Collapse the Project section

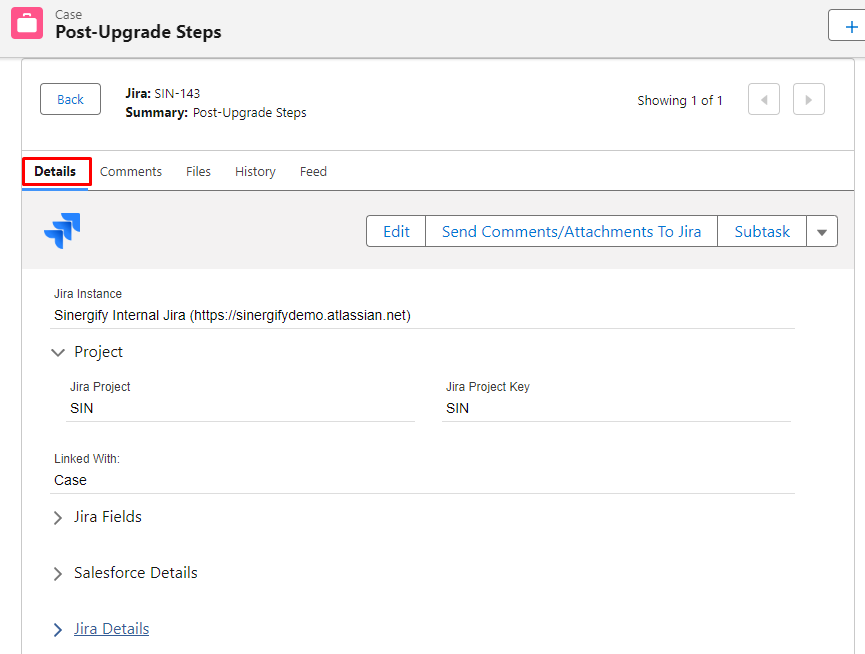pos(58,352)
